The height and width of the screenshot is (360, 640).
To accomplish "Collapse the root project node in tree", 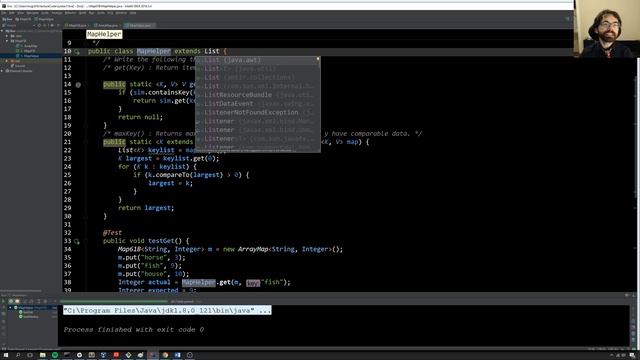I will tap(2, 31).
